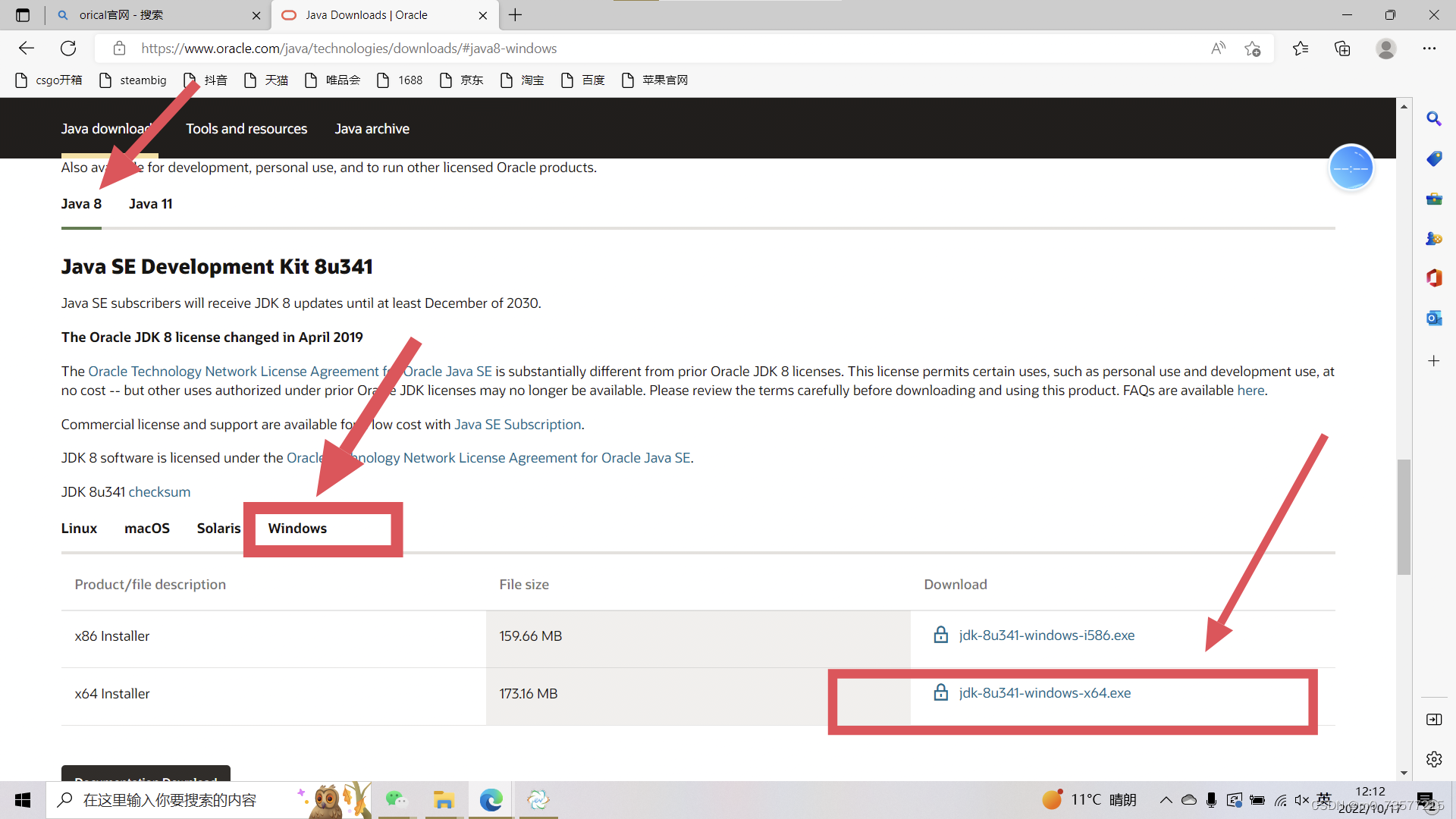
Task: Download jdk-8u341-windows-i586.exe
Action: [x=1046, y=635]
